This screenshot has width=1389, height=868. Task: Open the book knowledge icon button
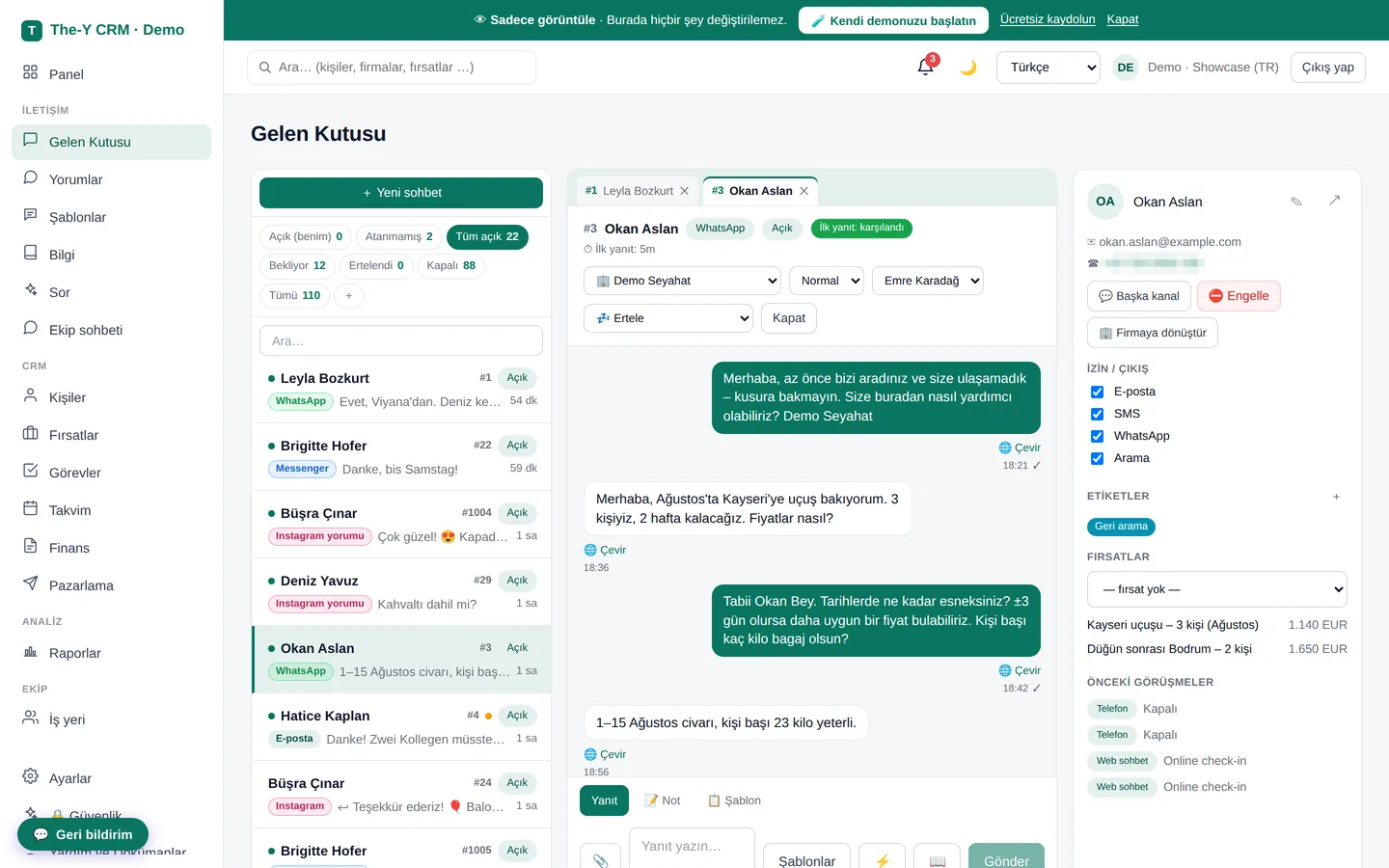(x=937, y=860)
